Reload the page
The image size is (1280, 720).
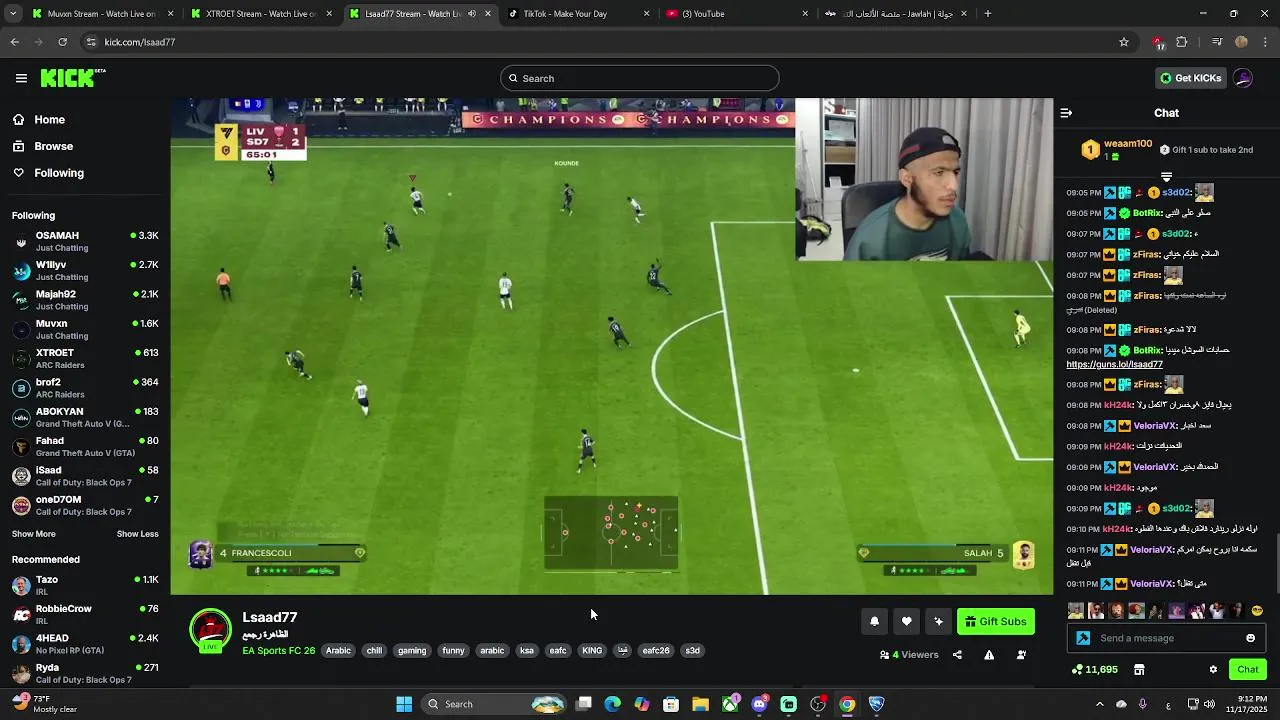coord(63,42)
